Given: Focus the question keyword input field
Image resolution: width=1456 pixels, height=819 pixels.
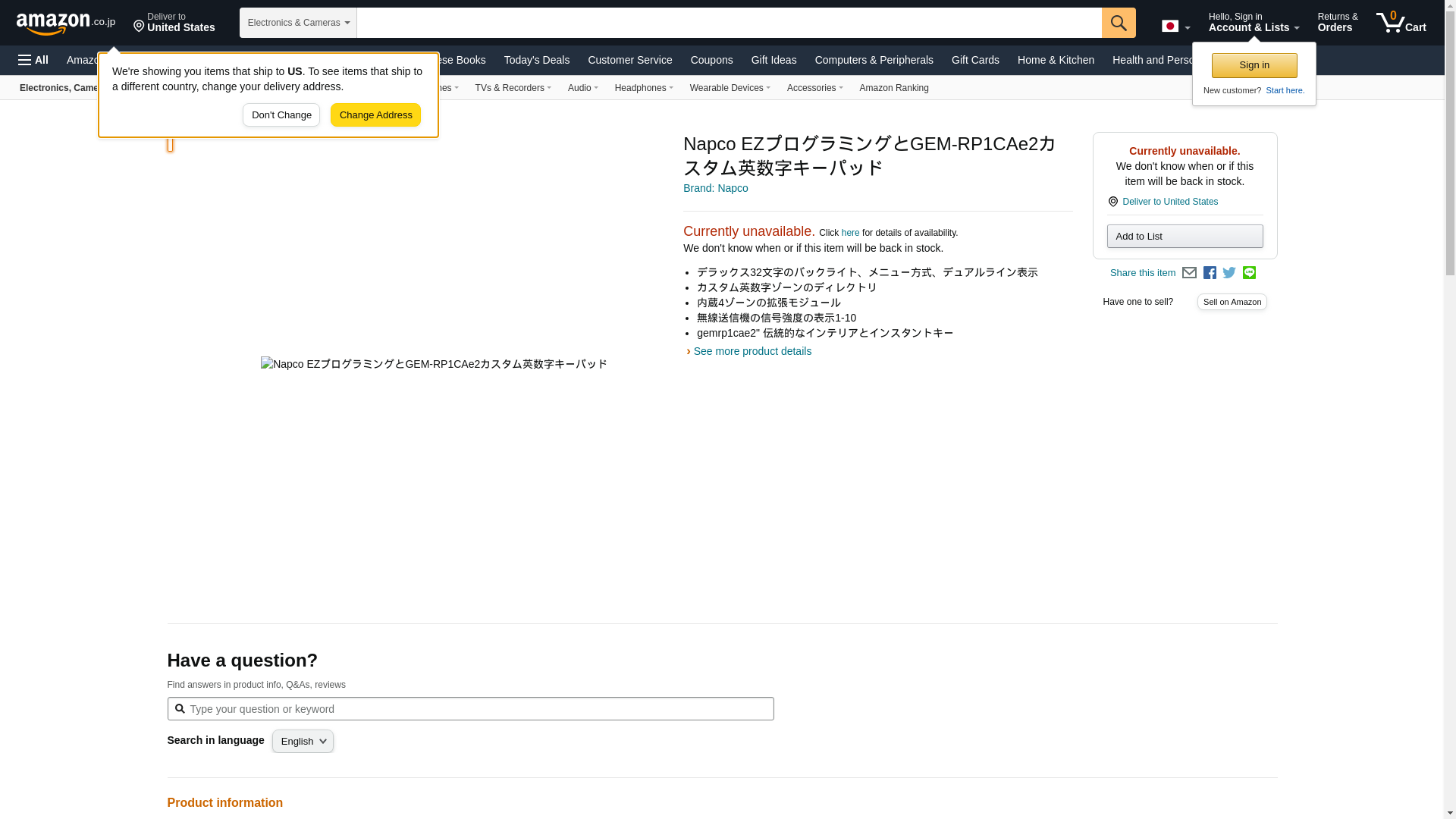Looking at the screenshot, I should (x=478, y=709).
